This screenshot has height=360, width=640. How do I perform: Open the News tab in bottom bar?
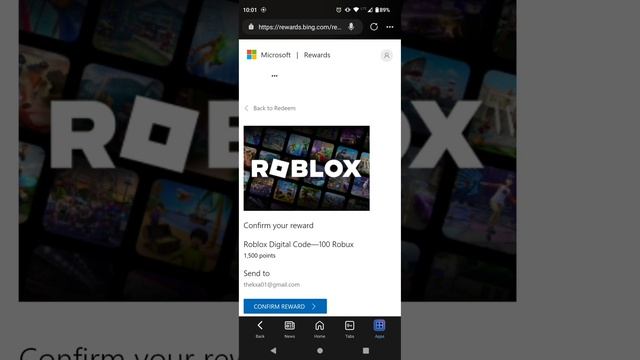pyautogui.click(x=290, y=329)
